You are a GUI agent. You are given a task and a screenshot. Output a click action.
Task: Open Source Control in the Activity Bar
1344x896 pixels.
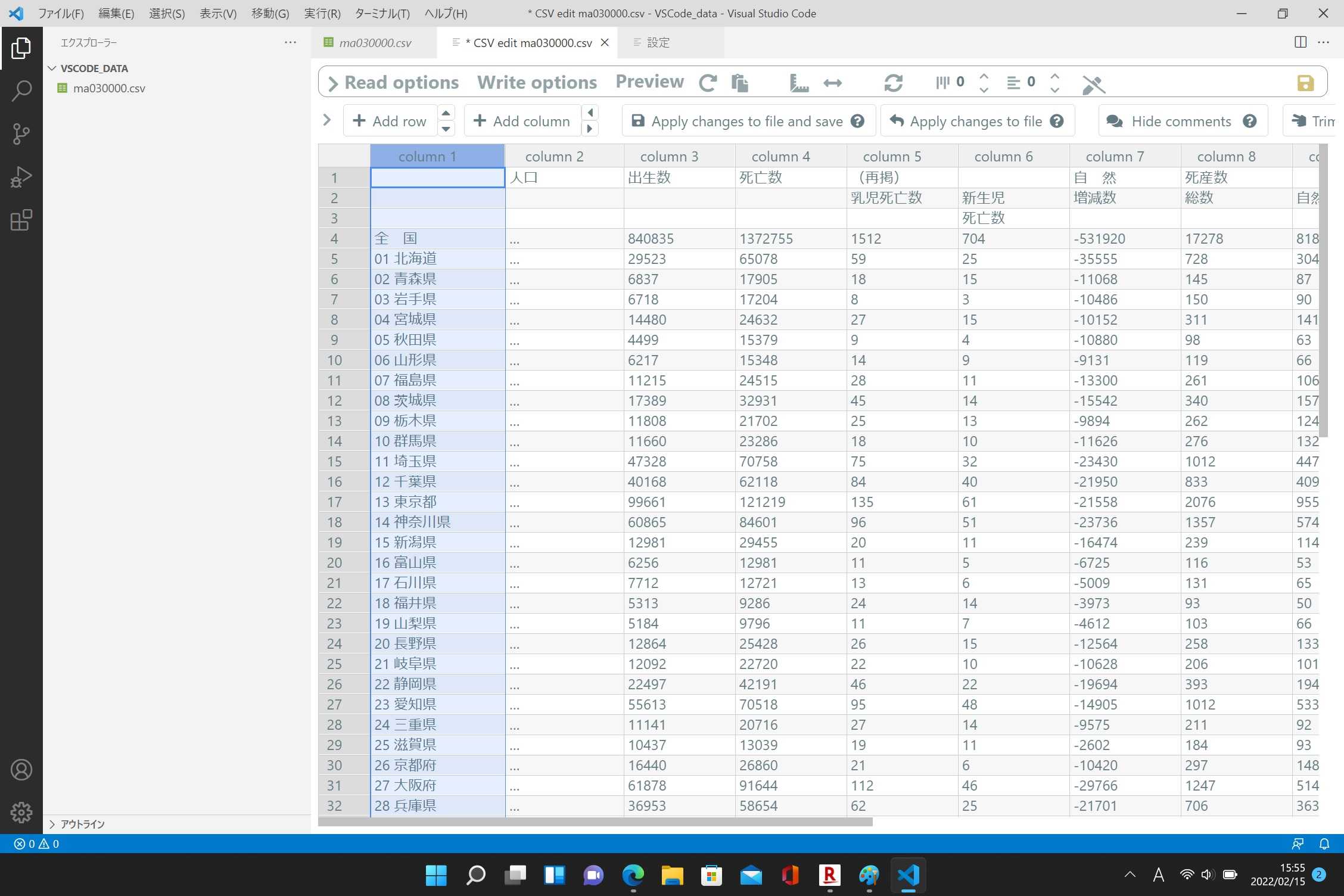pos(21,134)
